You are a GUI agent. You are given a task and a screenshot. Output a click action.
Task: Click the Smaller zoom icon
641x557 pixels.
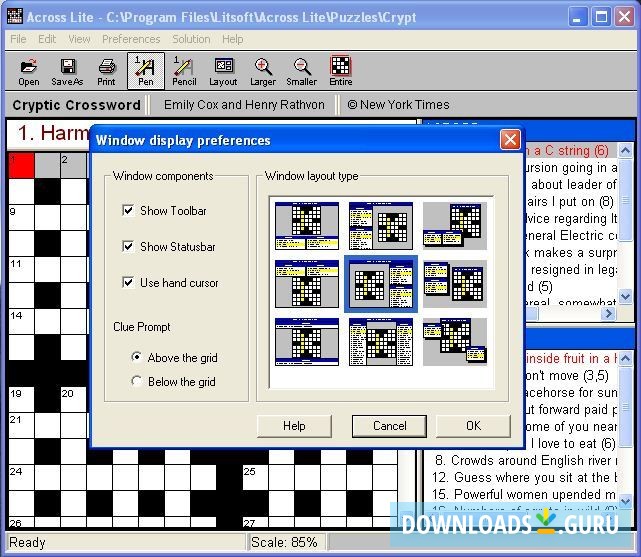pos(302,71)
